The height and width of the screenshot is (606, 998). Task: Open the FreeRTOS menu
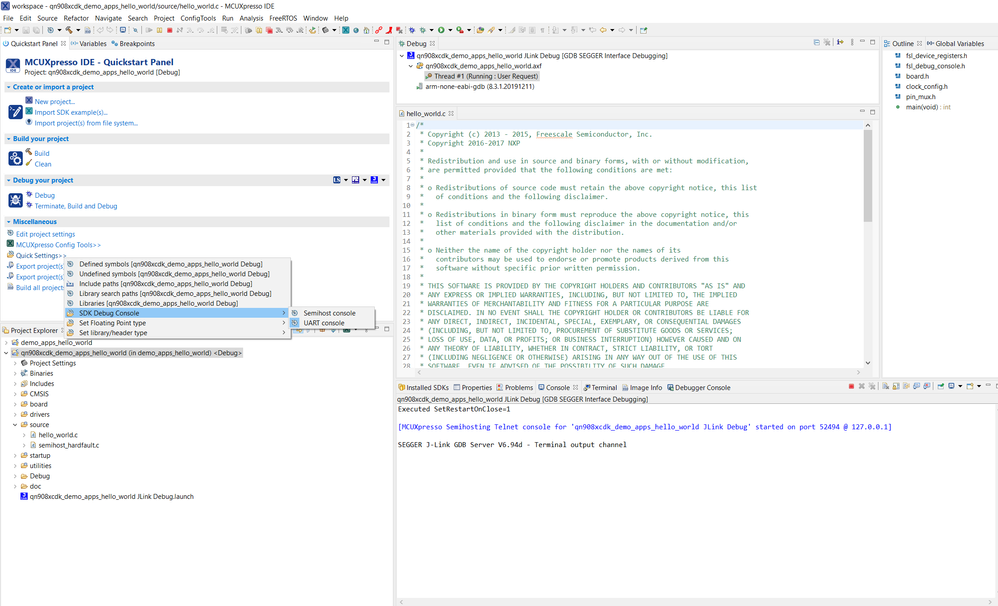pos(283,18)
